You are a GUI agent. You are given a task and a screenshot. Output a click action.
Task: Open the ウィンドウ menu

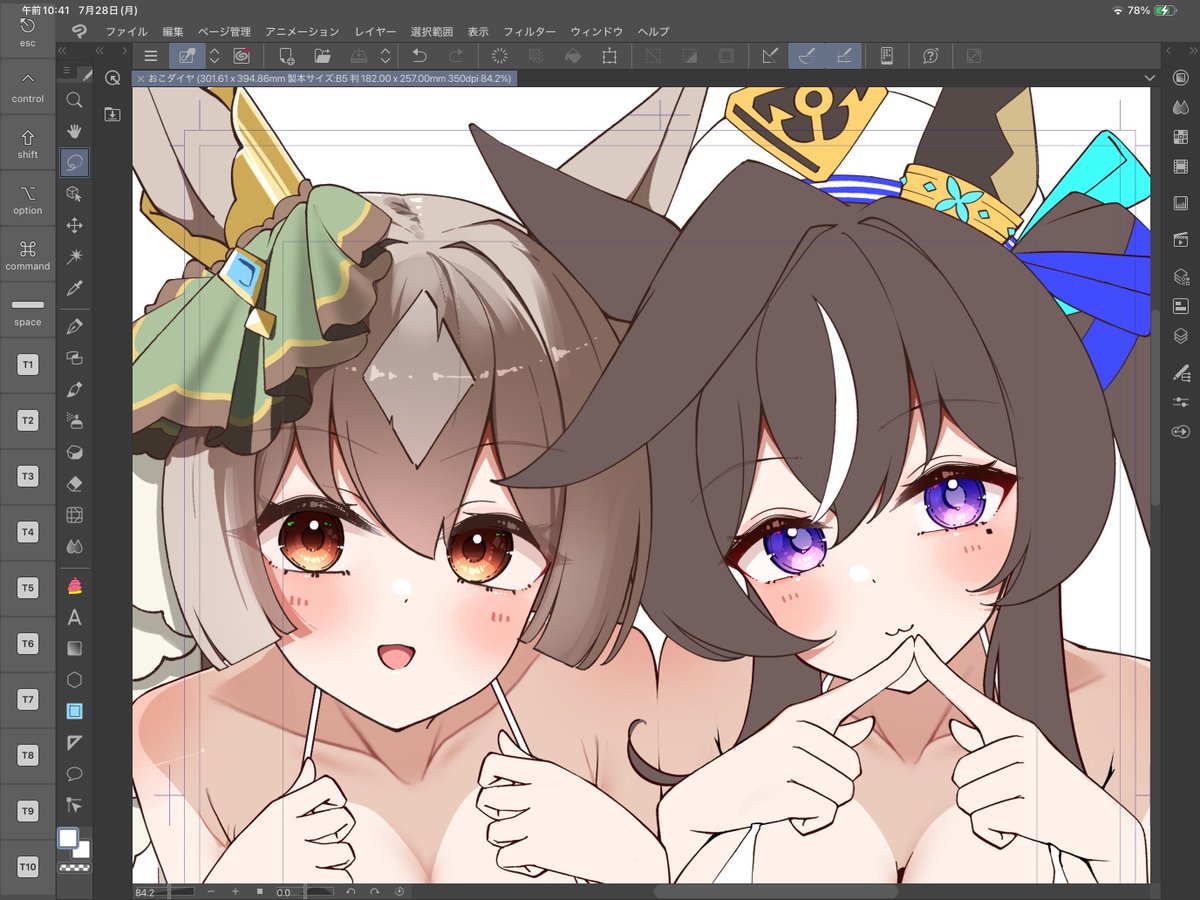tap(596, 32)
